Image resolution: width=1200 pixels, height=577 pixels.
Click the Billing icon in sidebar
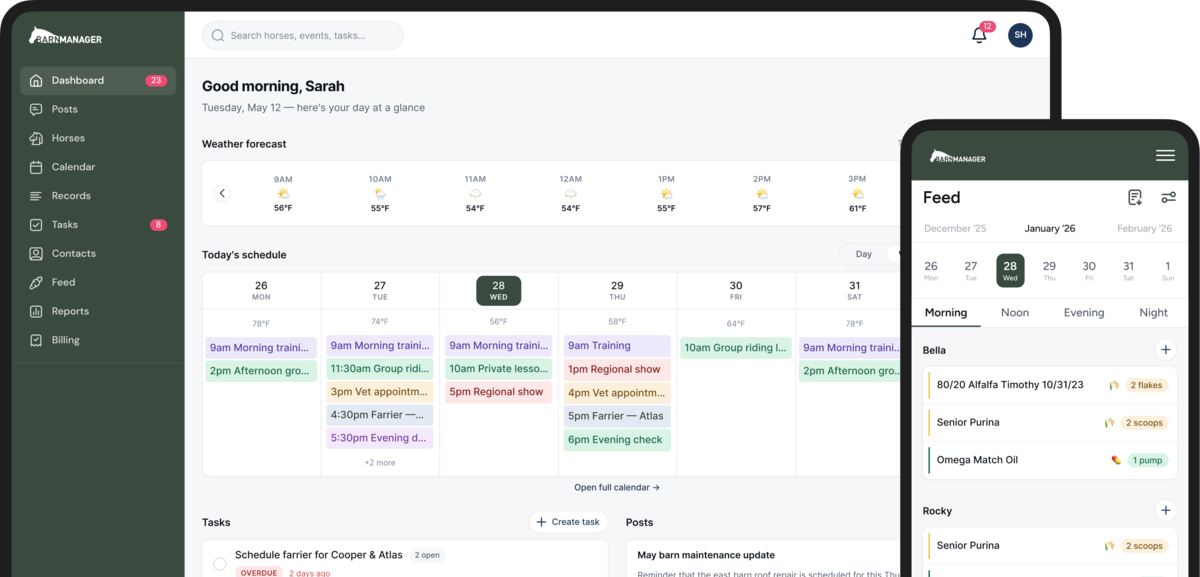(x=36, y=340)
